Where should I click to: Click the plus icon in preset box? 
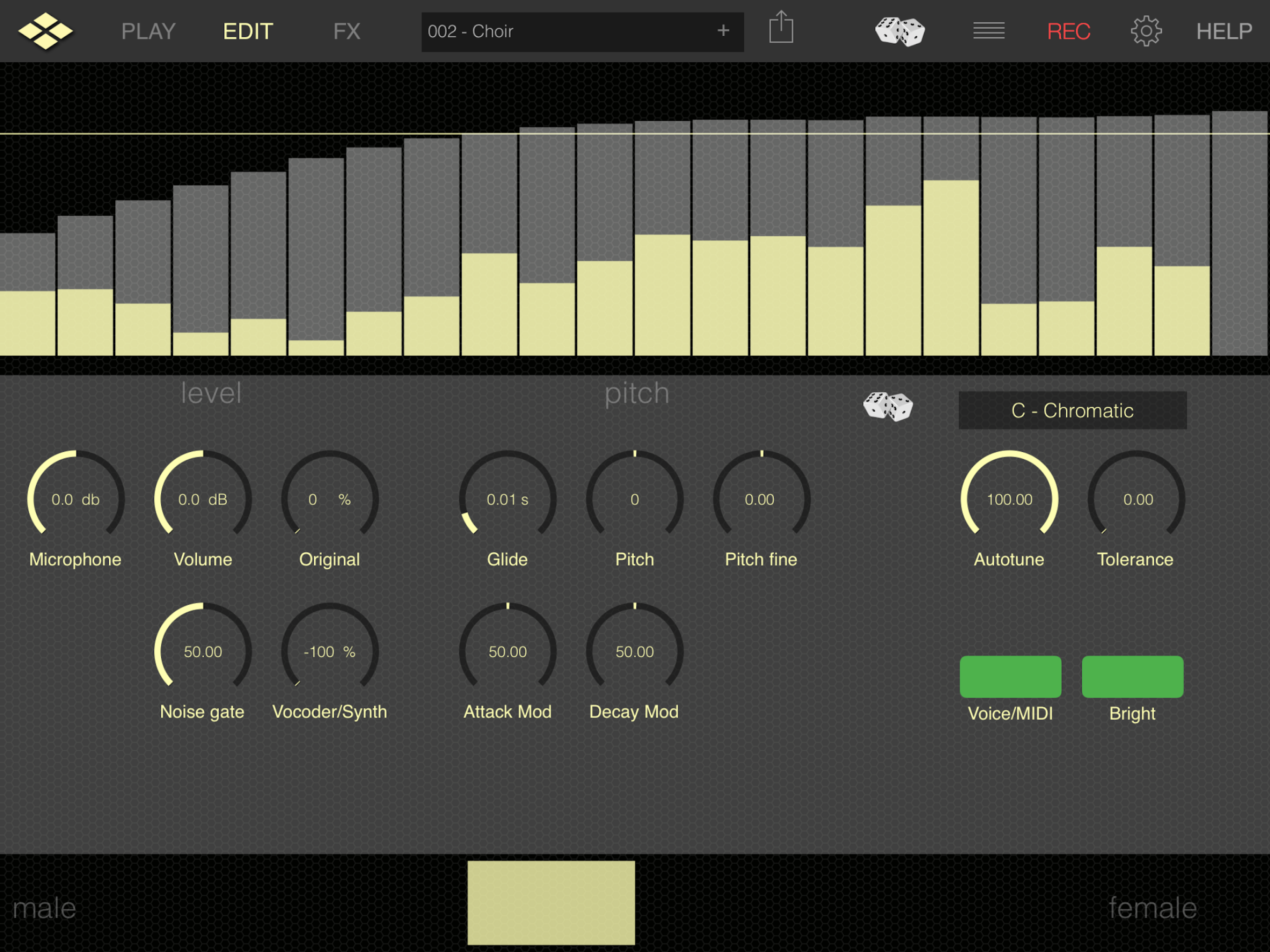coord(723,31)
